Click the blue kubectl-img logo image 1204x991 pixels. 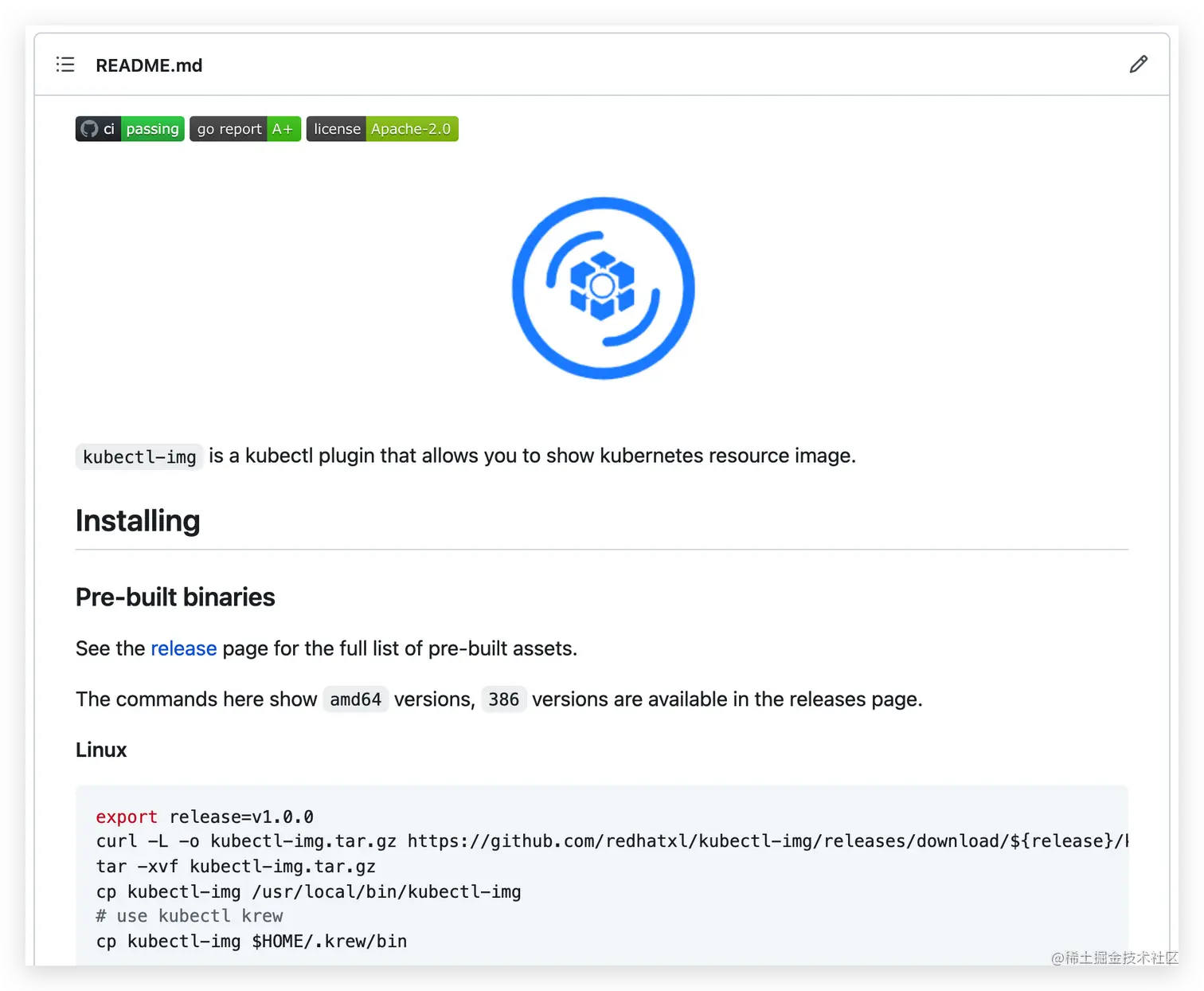pos(603,288)
